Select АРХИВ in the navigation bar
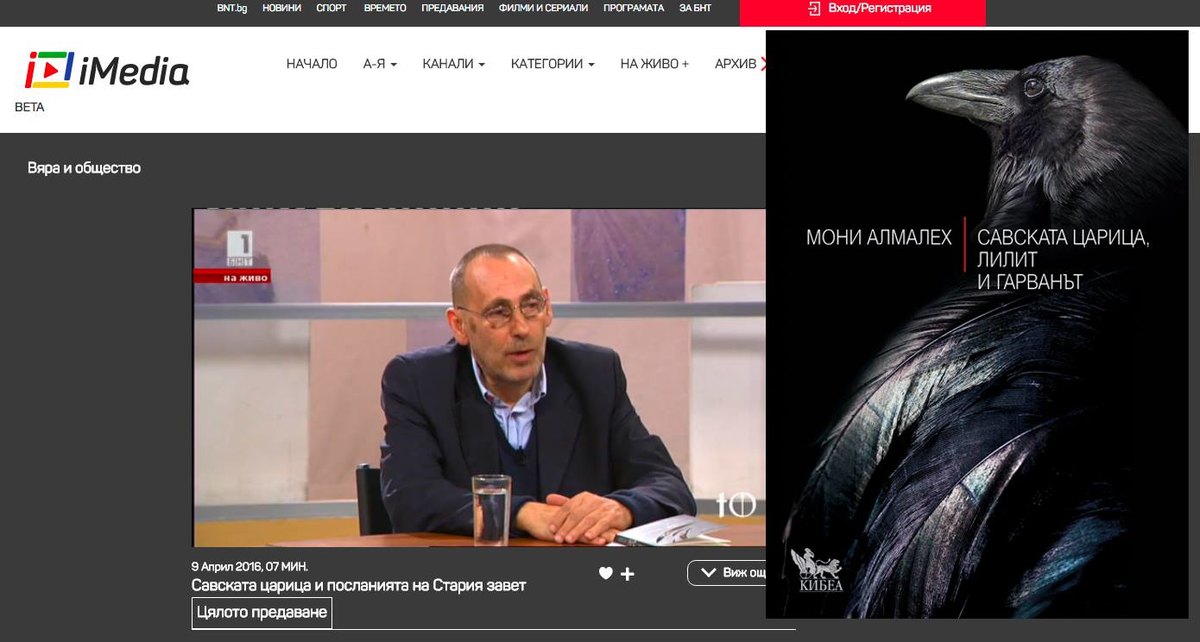Screen dimensions: 1200x642 pyautogui.click(x=736, y=64)
